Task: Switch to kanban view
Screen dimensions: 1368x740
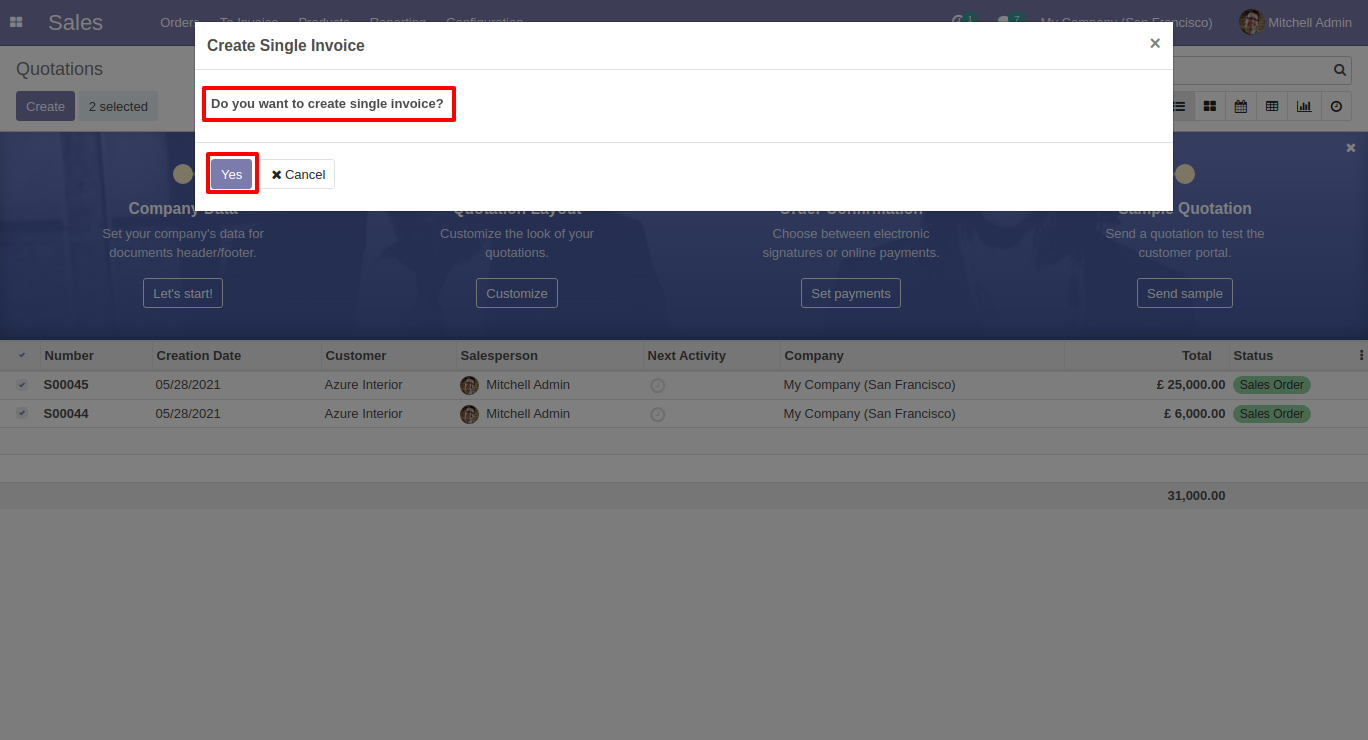Action: click(1210, 106)
